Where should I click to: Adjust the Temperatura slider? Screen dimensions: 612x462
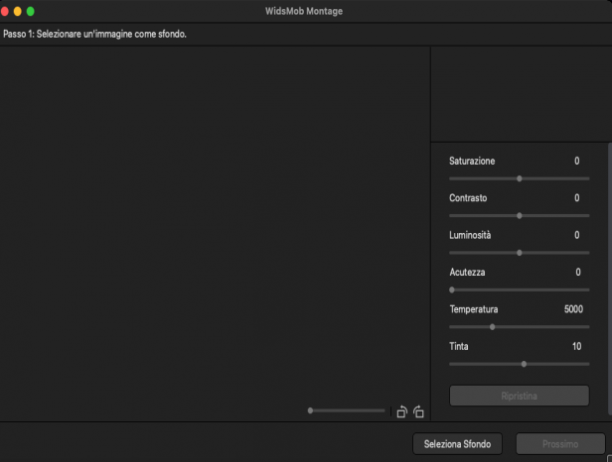pyautogui.click(x=519, y=327)
